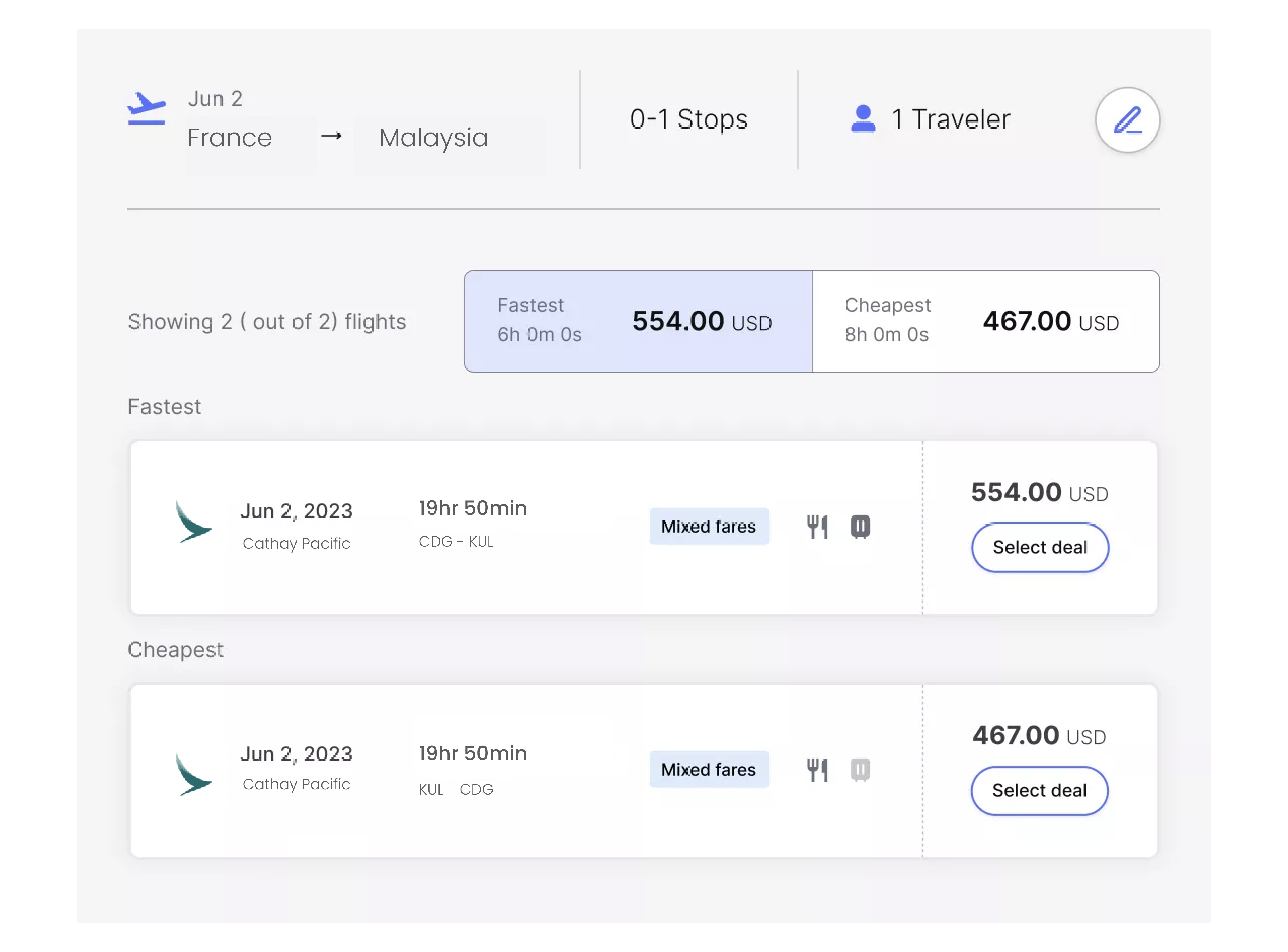This screenshot has height=952, width=1288.
Task: Click Jun 2, 2023 on the KUL - CDG flight
Action: 296,754
